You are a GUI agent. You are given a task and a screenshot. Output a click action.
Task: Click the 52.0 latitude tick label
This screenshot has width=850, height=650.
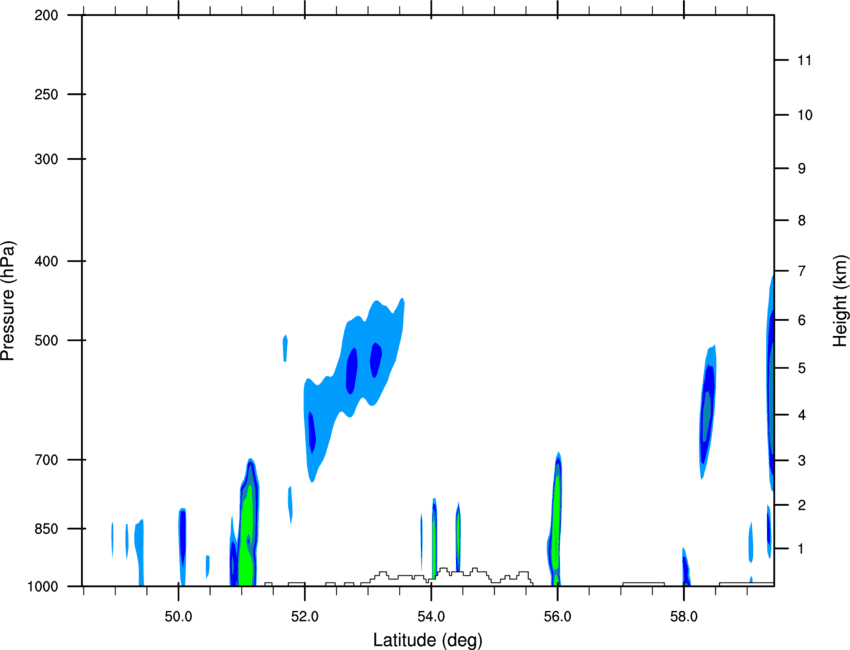(305, 617)
